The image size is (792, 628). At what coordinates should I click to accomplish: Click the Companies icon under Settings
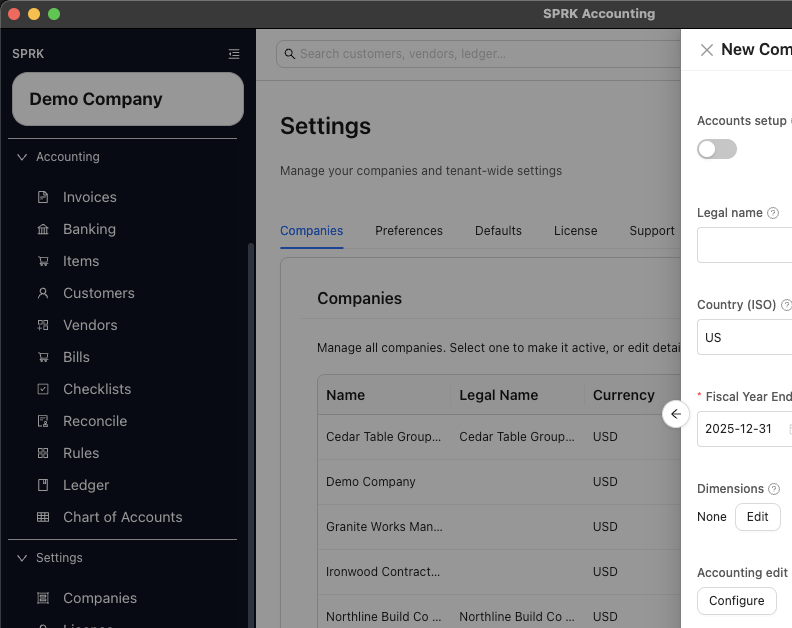tap(43, 598)
